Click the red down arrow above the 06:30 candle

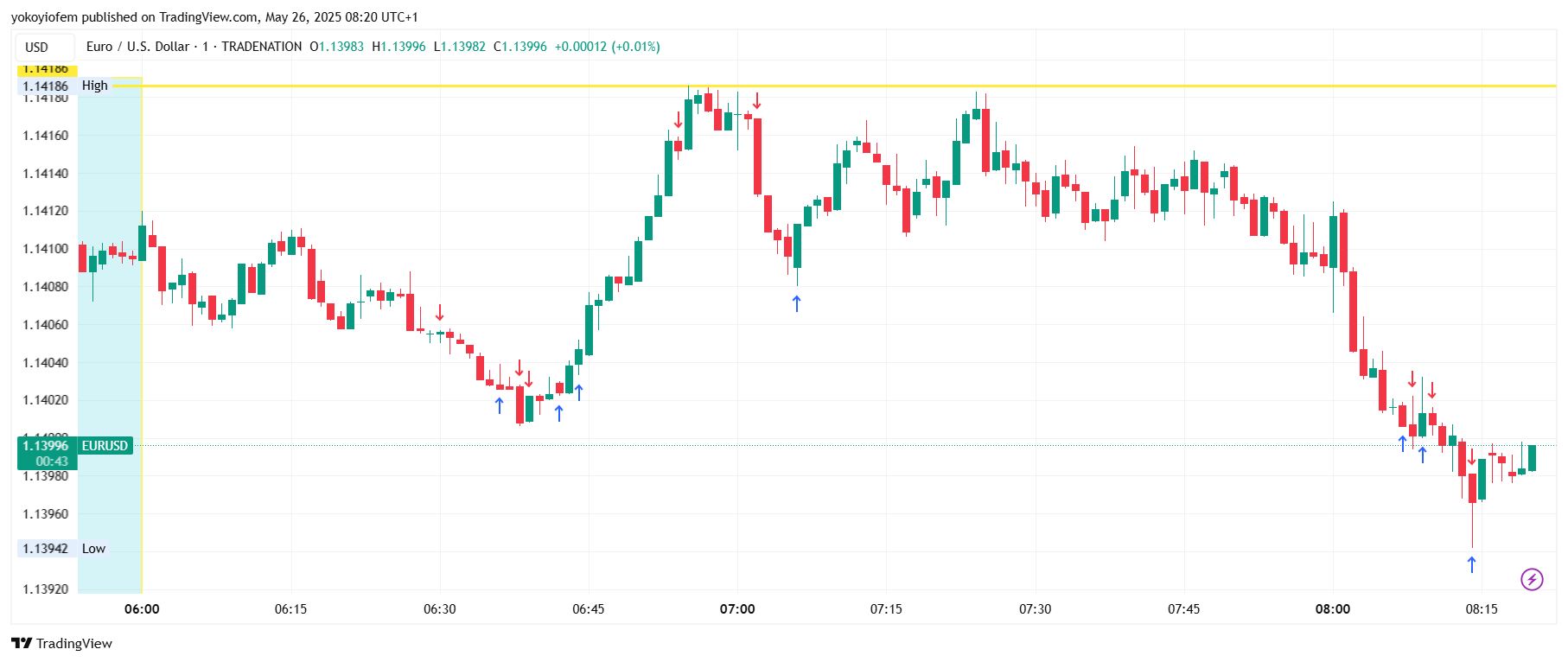(x=440, y=312)
